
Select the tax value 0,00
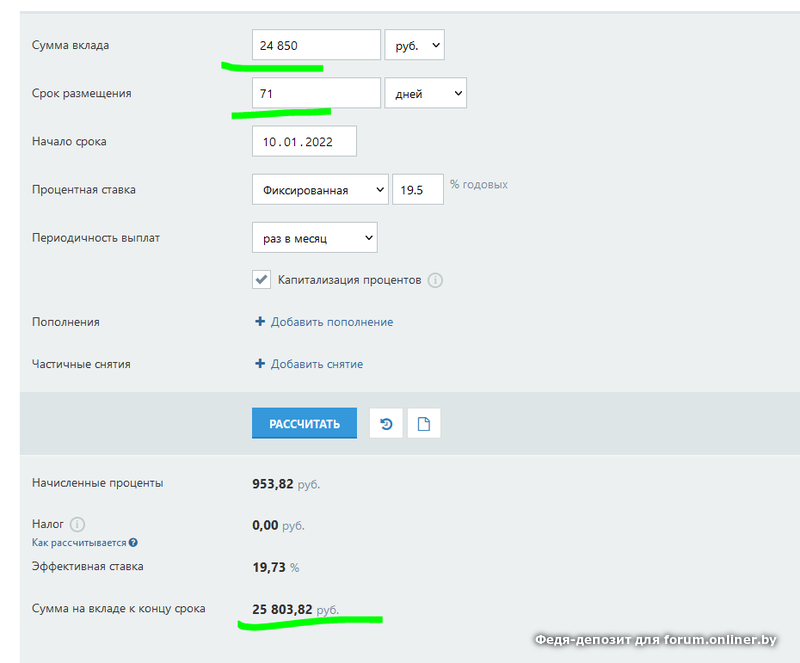[265, 525]
